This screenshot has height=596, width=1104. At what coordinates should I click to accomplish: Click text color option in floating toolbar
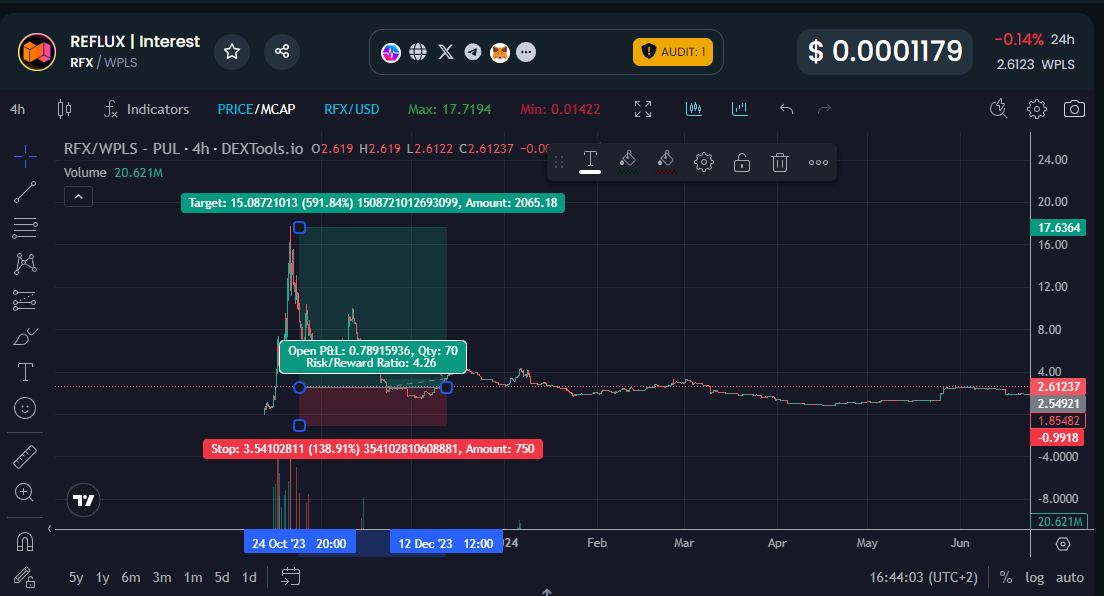[590, 162]
